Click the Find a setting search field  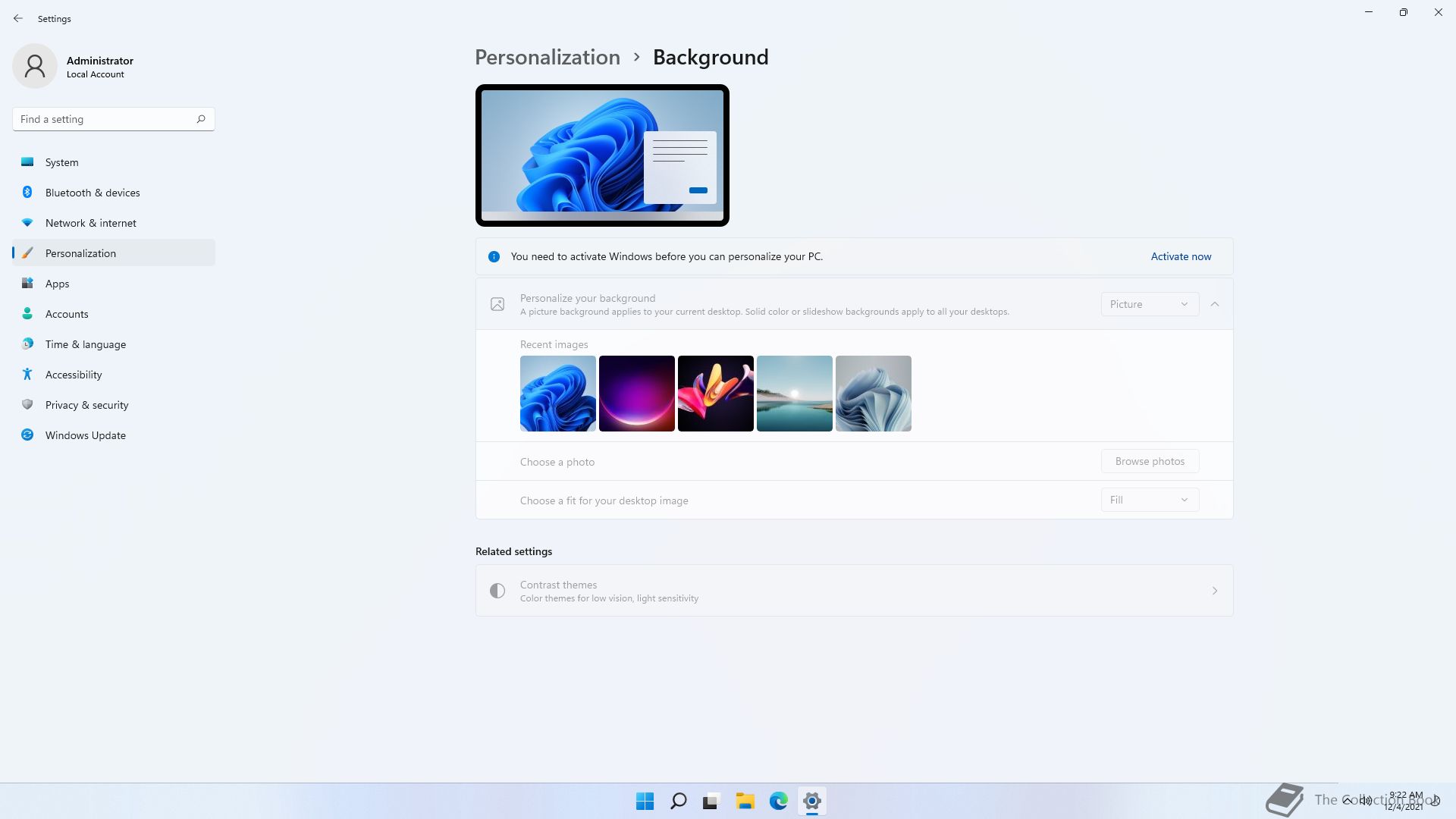tap(102, 119)
